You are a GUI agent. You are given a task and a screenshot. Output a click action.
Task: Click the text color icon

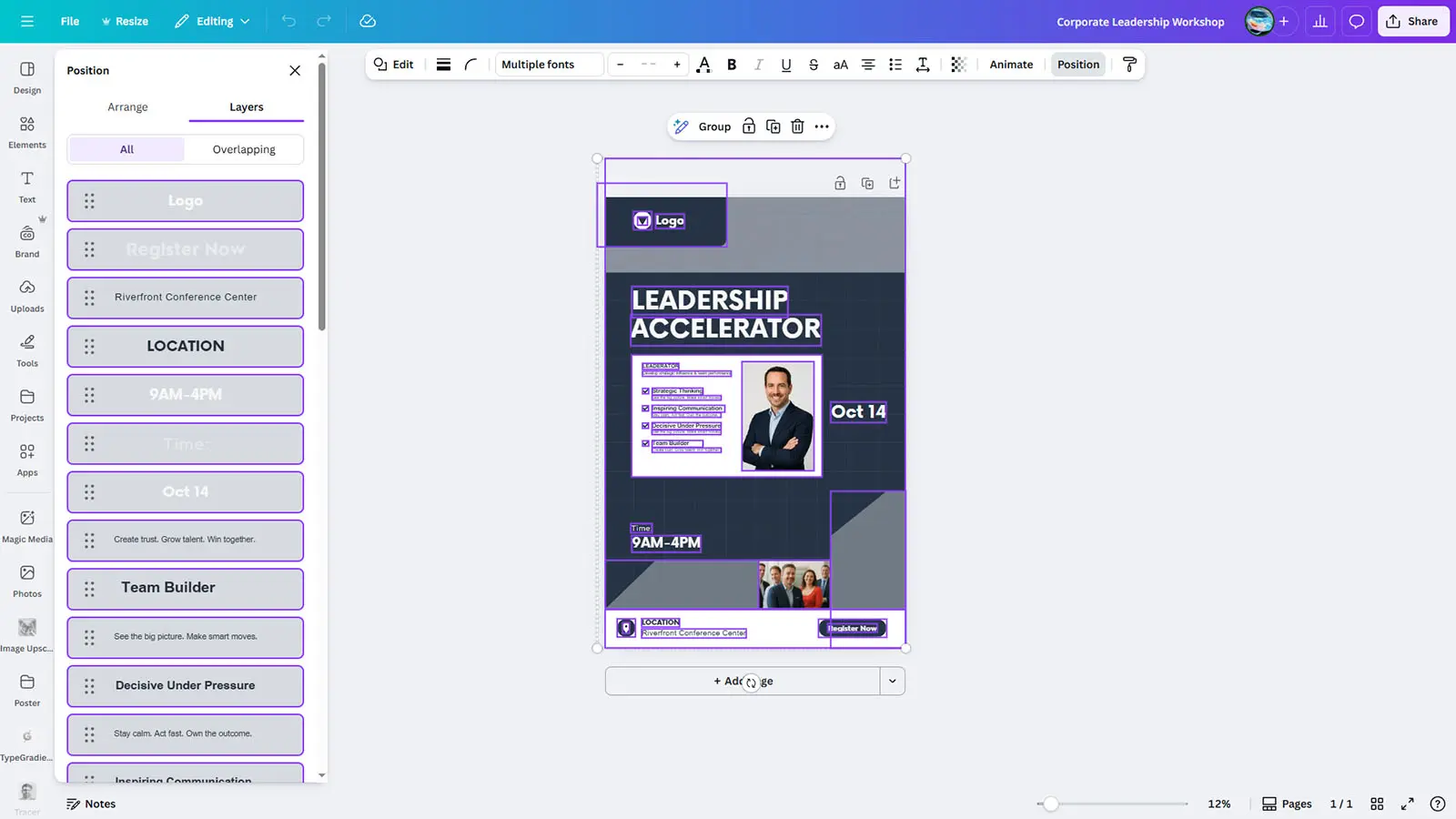pos(703,65)
